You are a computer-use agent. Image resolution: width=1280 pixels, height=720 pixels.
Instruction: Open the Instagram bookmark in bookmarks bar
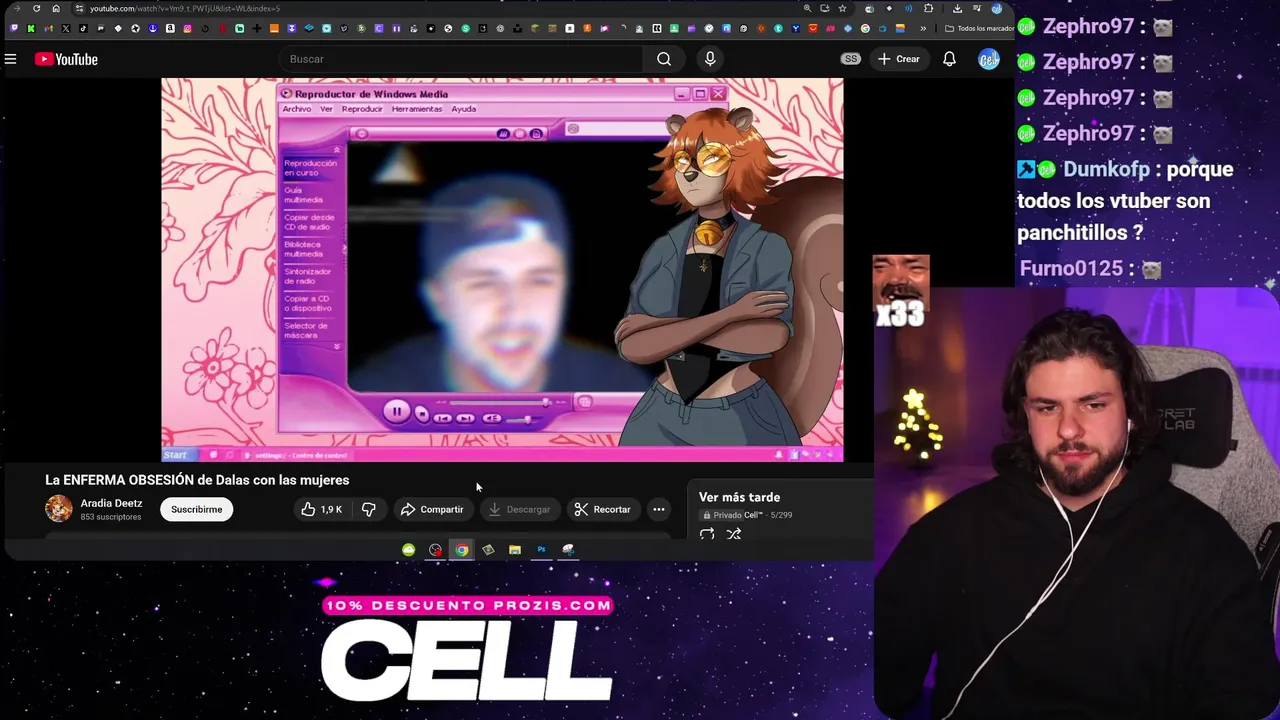click(188, 28)
